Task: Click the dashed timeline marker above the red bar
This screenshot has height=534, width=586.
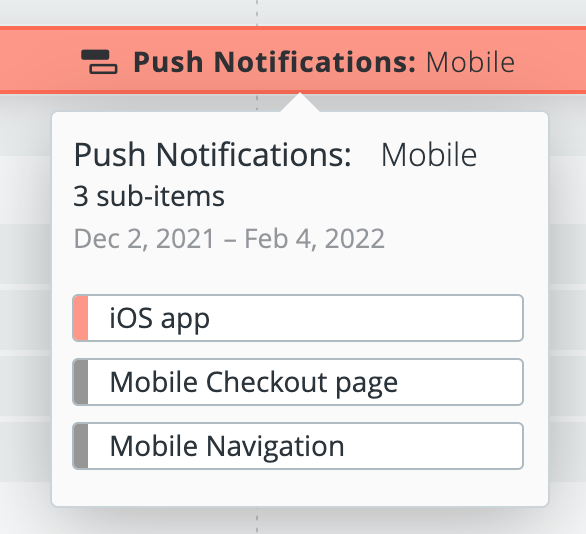Action: click(x=257, y=13)
